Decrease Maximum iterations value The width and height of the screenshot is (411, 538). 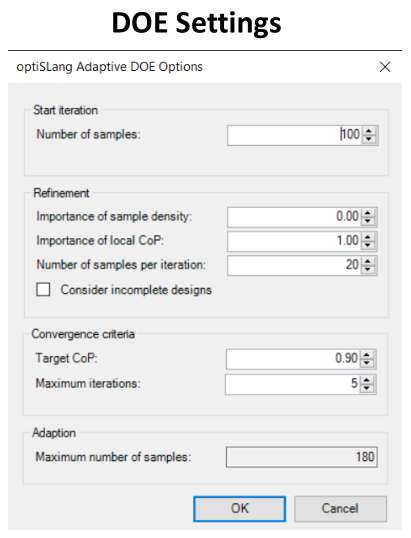(x=367, y=388)
